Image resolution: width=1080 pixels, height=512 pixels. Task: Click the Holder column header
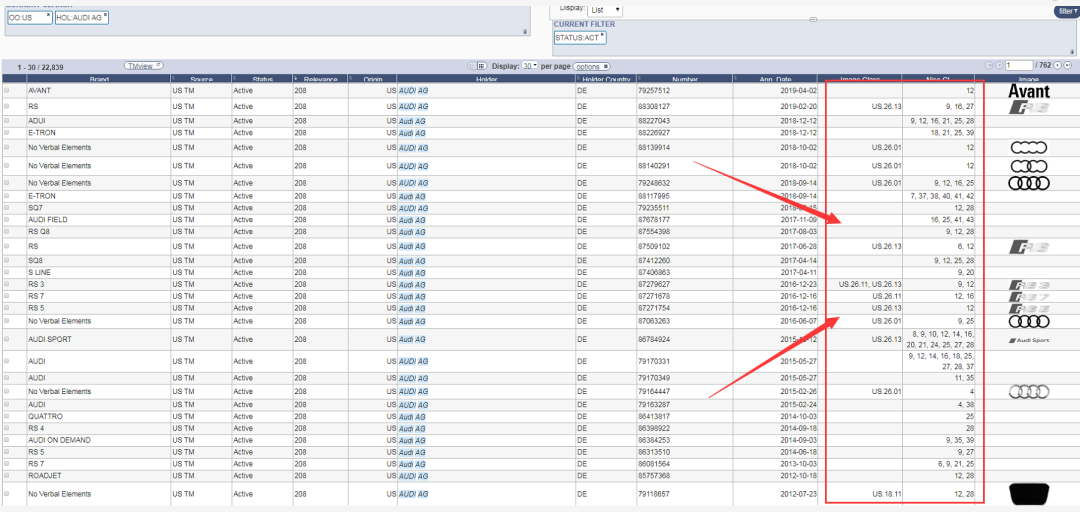coord(486,79)
